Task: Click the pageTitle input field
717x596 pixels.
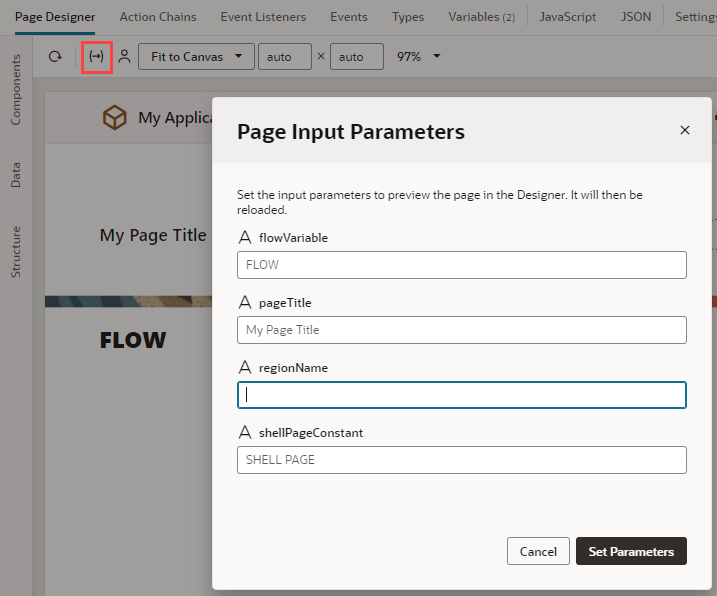Action: point(462,330)
